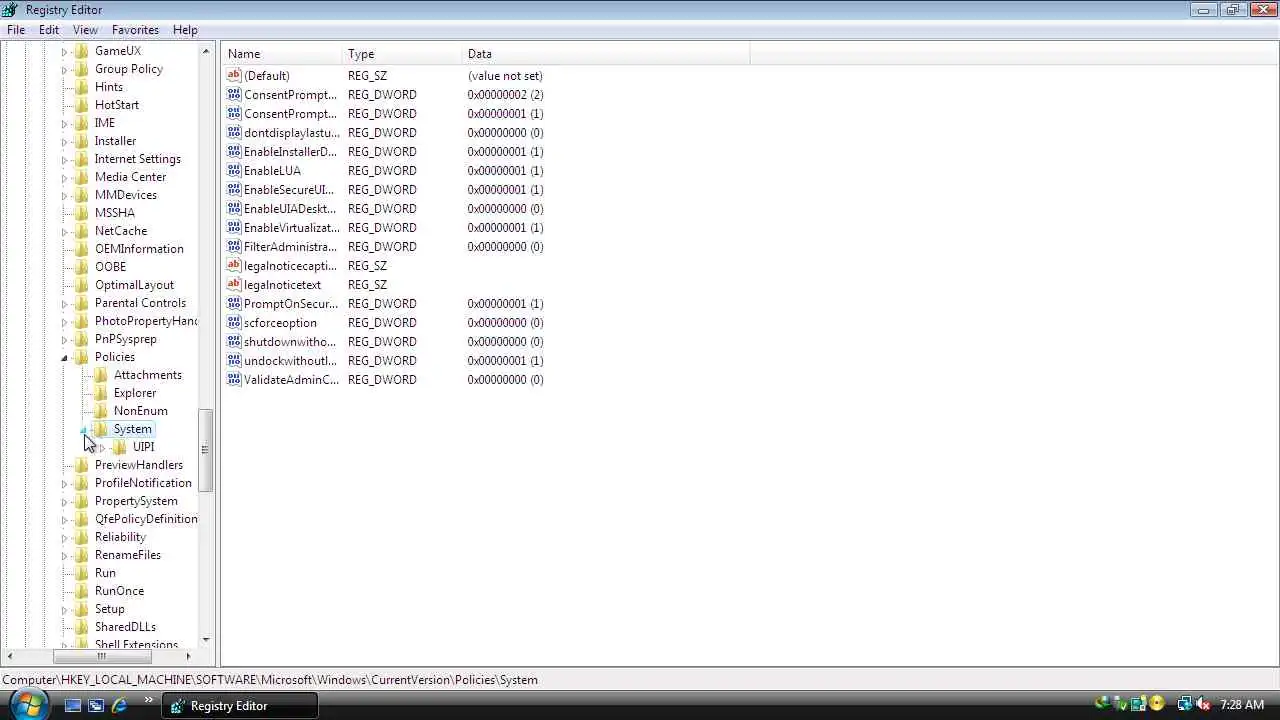Click the taskbar clock showing 7:28 AM

(1242, 705)
